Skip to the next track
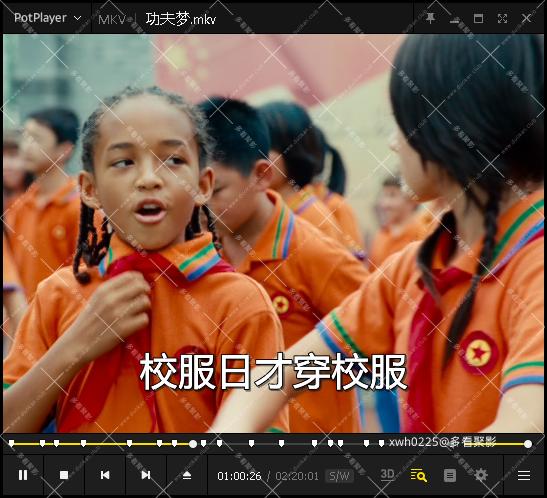The width and height of the screenshot is (547, 498). click(146, 475)
